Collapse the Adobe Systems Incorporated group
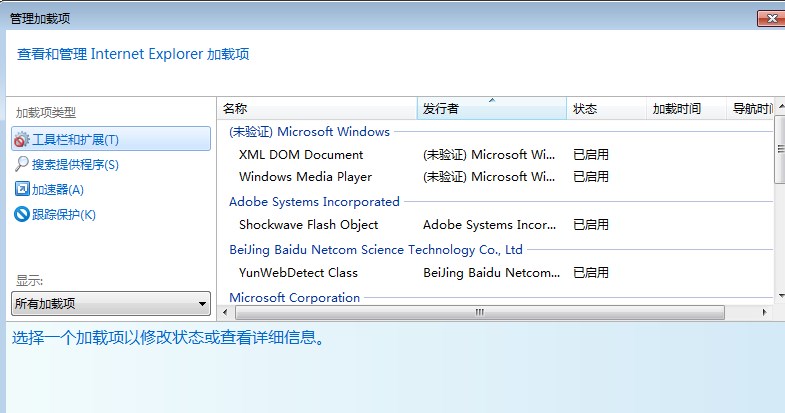The width and height of the screenshot is (785, 413). (314, 201)
